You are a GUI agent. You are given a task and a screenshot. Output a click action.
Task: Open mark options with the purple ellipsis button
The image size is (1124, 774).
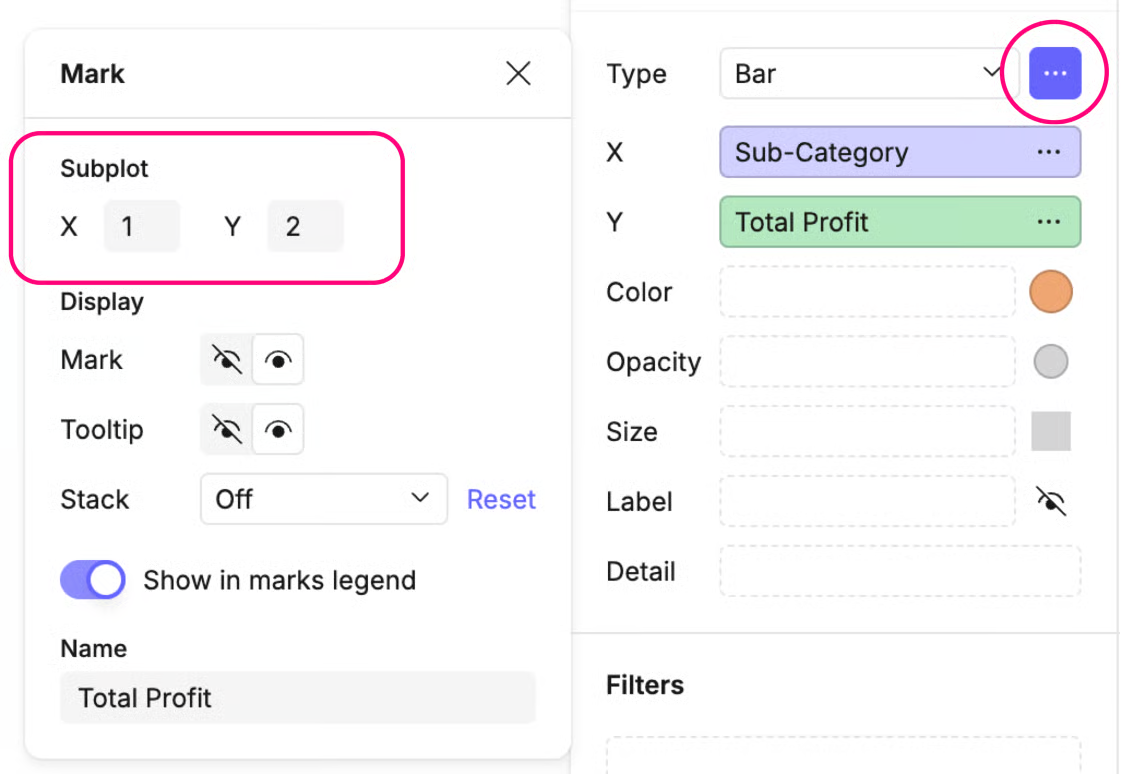coord(1055,74)
